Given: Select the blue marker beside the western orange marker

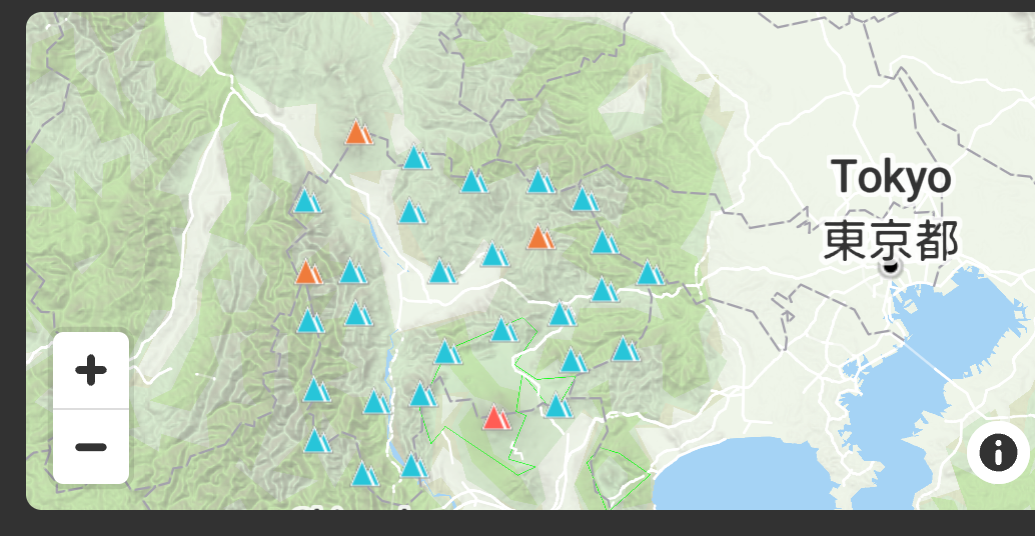Looking at the screenshot, I should (x=352, y=271).
